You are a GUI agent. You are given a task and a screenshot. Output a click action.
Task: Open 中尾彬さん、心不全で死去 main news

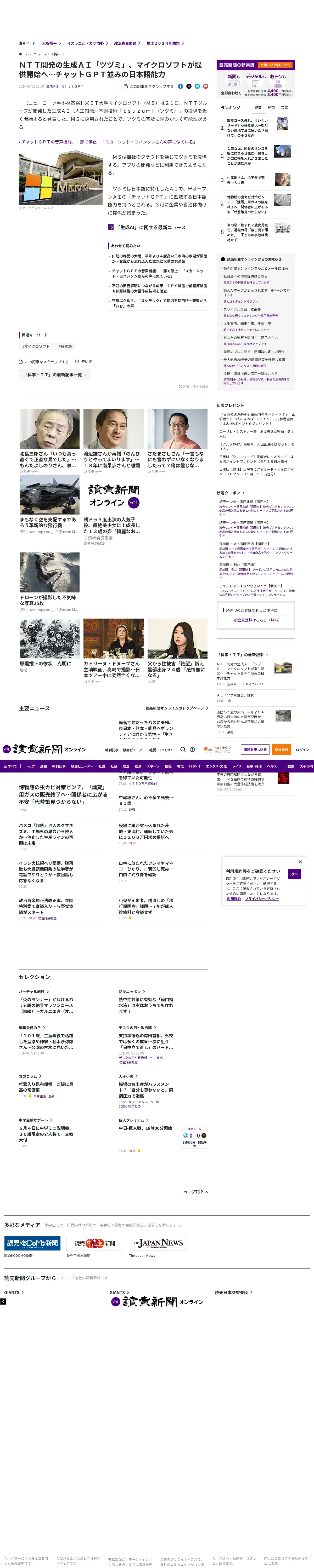[x=146, y=800]
